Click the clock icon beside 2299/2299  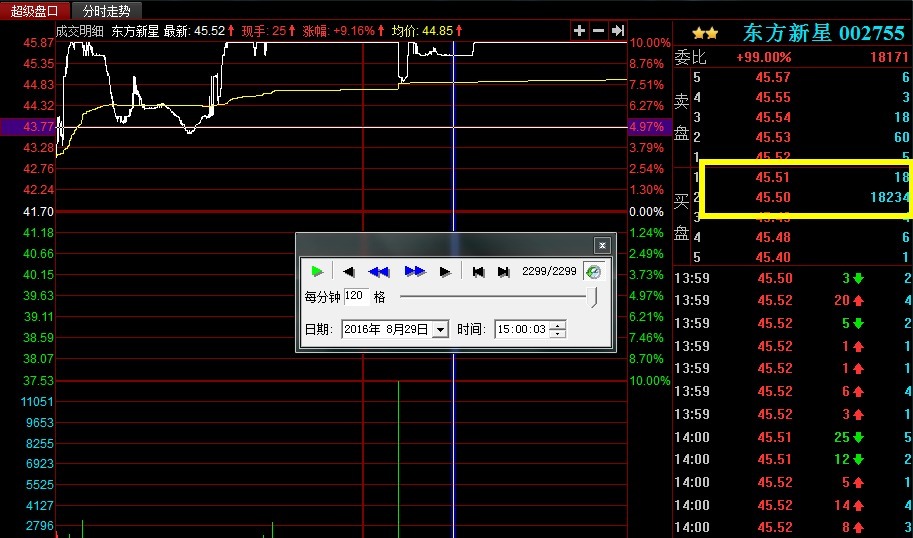[x=593, y=271]
